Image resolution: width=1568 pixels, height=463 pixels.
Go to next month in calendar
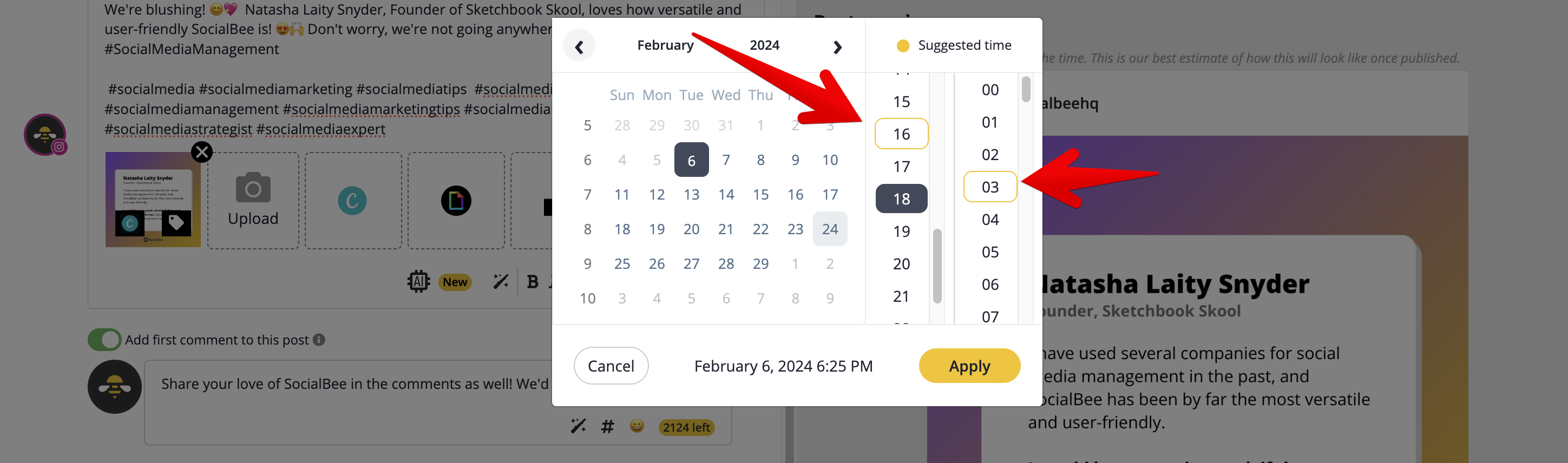pyautogui.click(x=837, y=47)
